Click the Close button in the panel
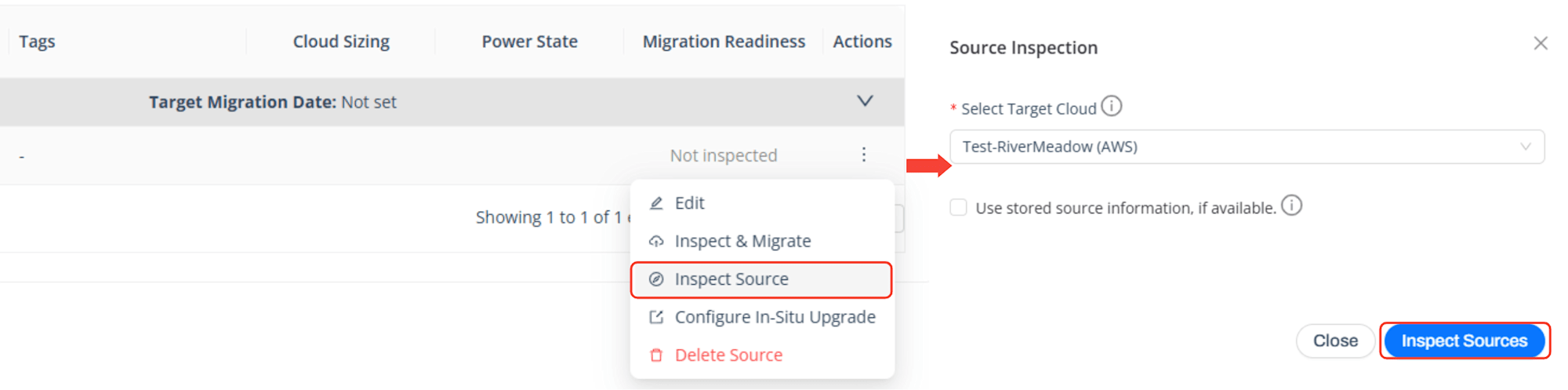Image resolution: width=1568 pixels, height=390 pixels. click(1335, 341)
